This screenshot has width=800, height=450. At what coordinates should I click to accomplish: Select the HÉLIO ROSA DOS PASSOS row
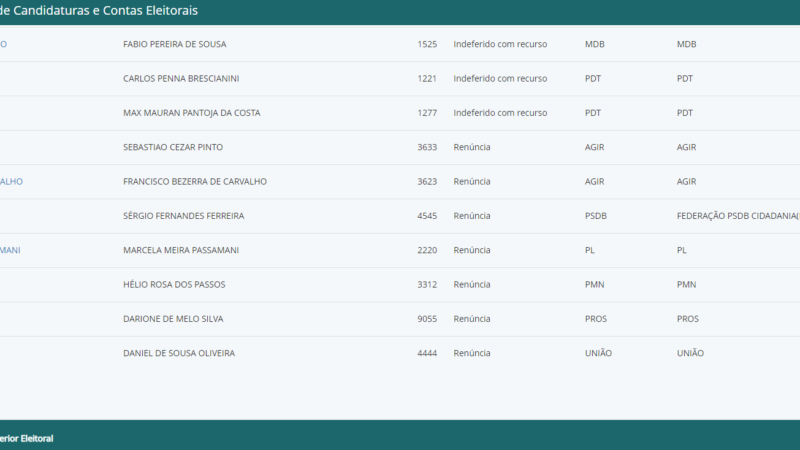(x=173, y=284)
